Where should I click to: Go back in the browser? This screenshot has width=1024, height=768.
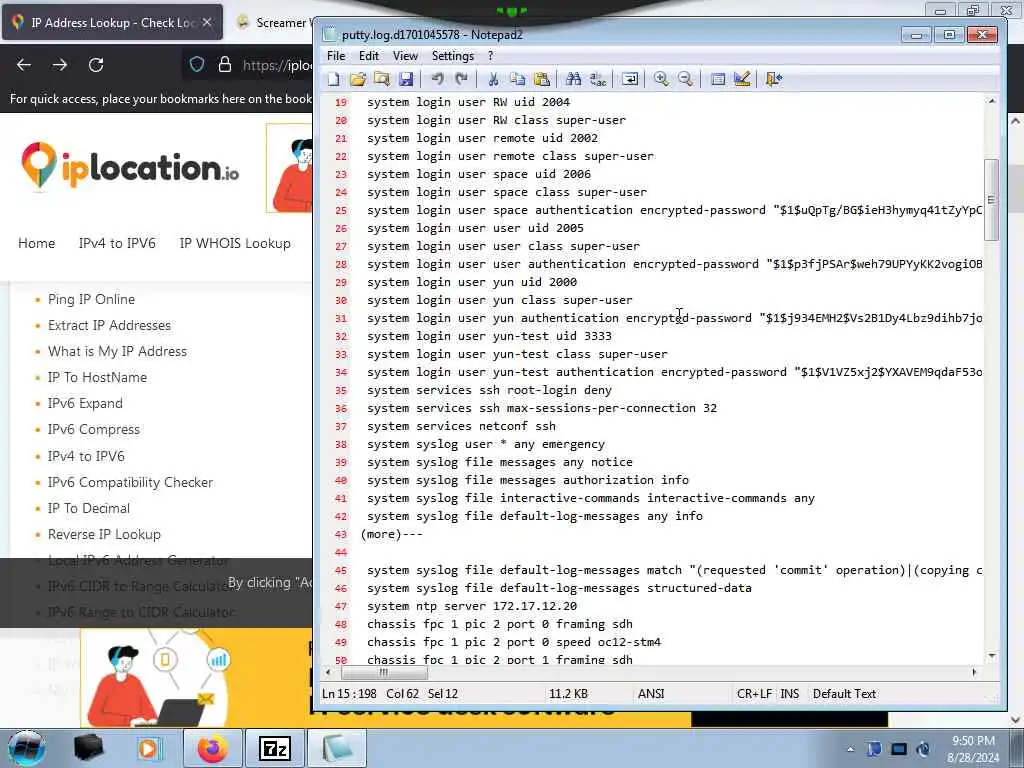(24, 65)
